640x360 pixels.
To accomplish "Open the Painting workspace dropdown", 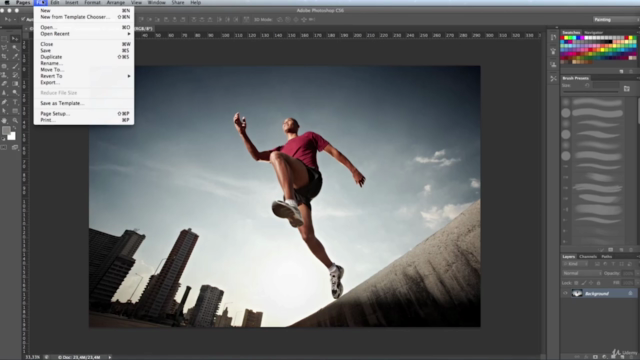I will click(616, 20).
